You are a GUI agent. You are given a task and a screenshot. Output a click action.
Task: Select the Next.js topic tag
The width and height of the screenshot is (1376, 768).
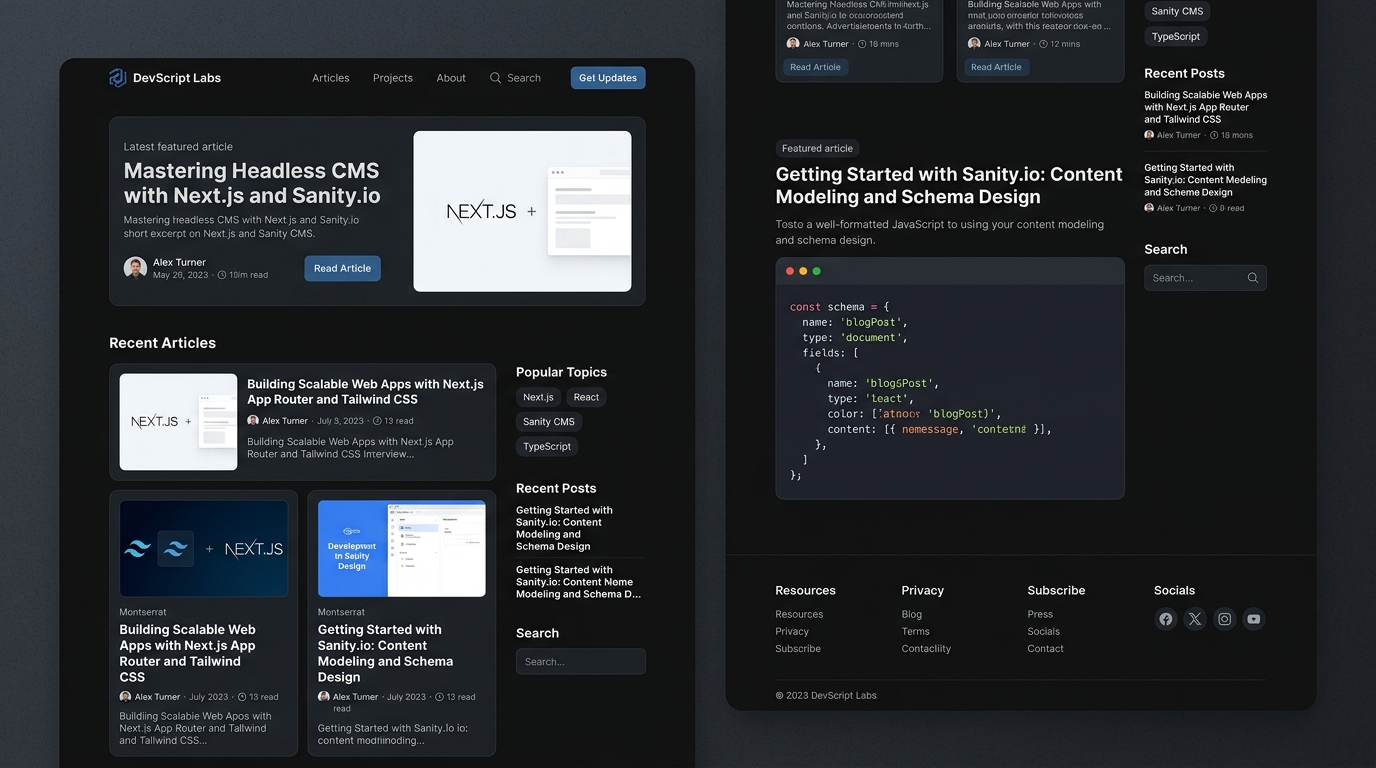(x=538, y=397)
